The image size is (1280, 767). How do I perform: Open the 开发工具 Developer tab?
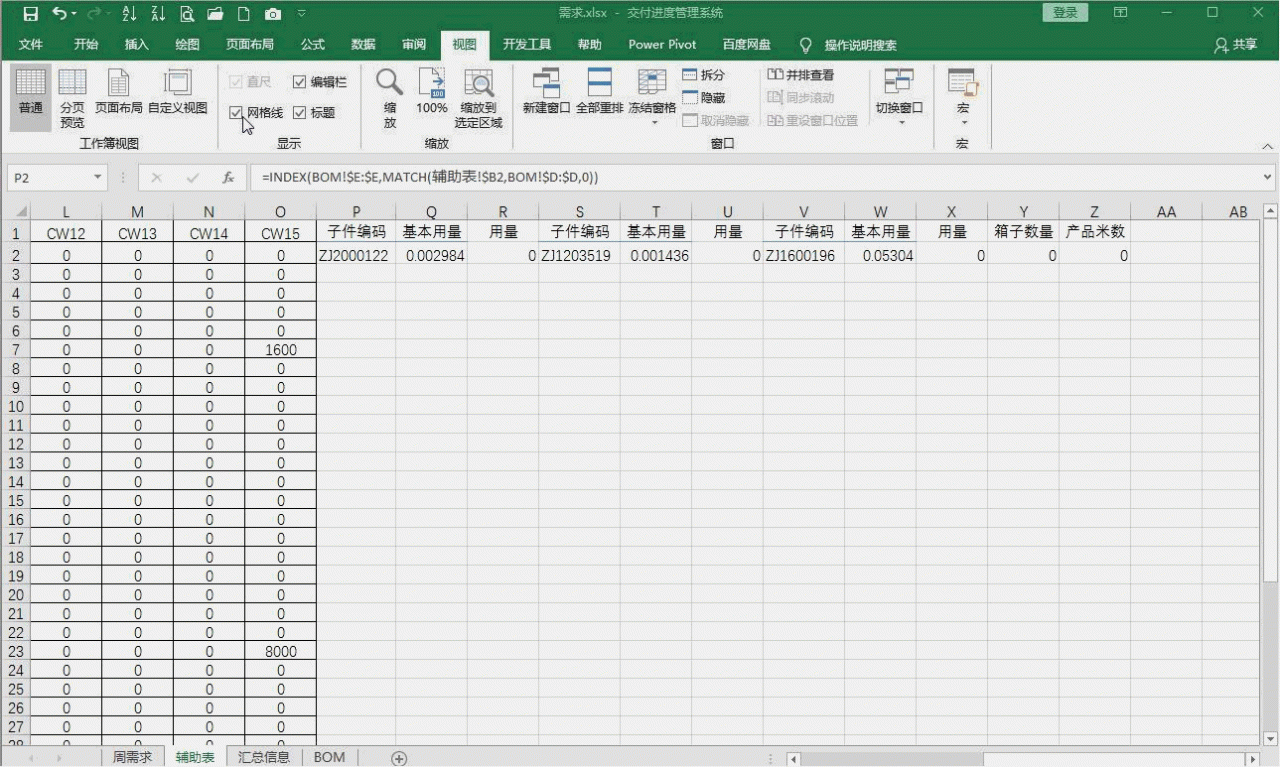tap(527, 45)
